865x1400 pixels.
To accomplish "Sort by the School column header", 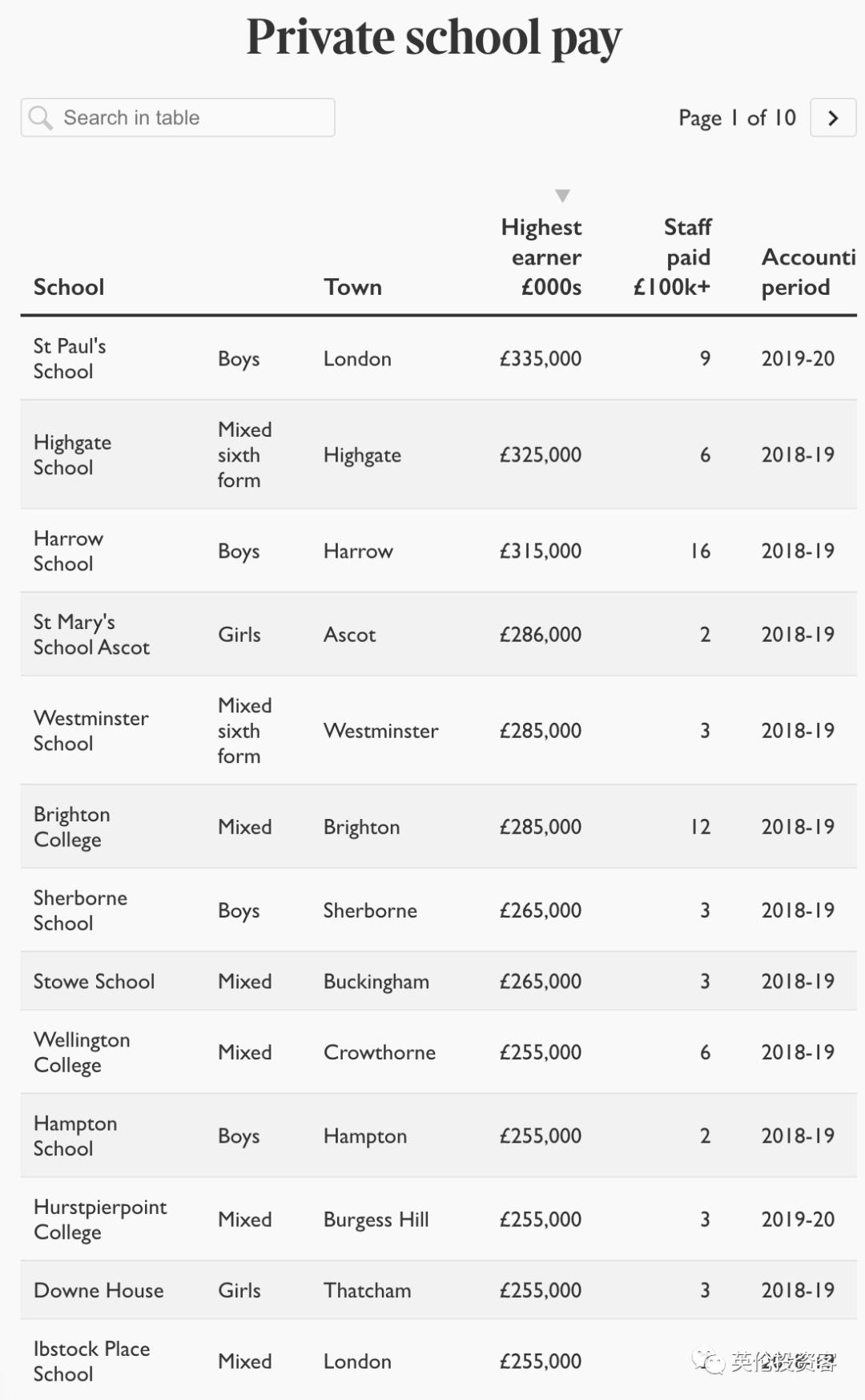I will [69, 287].
